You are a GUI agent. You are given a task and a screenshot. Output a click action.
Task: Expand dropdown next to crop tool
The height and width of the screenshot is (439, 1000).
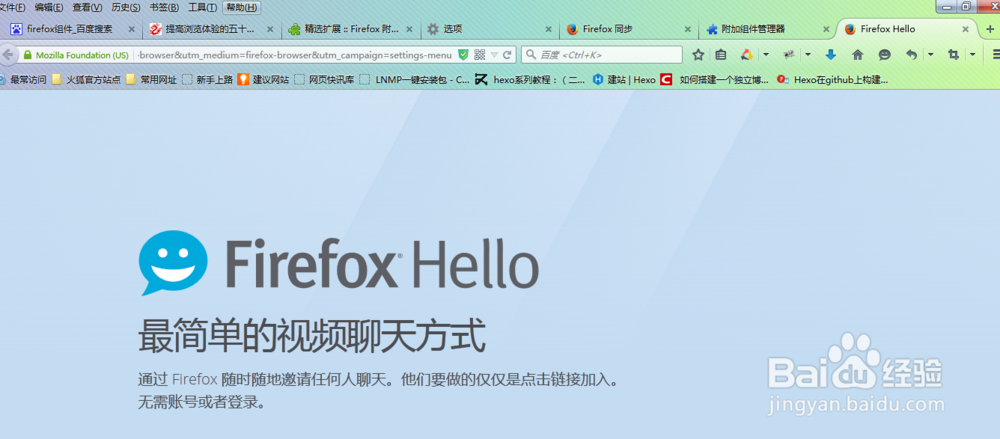click(x=973, y=55)
